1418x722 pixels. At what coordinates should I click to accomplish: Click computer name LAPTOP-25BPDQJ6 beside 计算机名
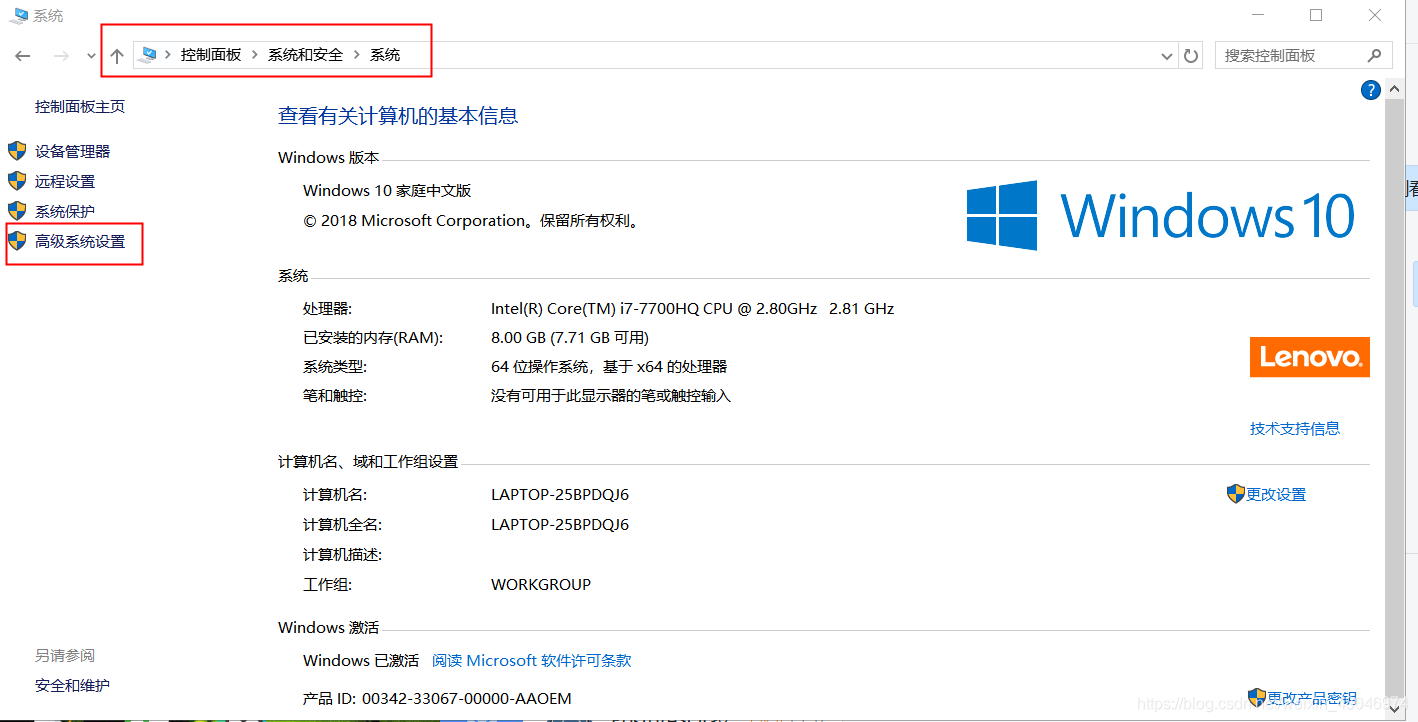coord(560,495)
